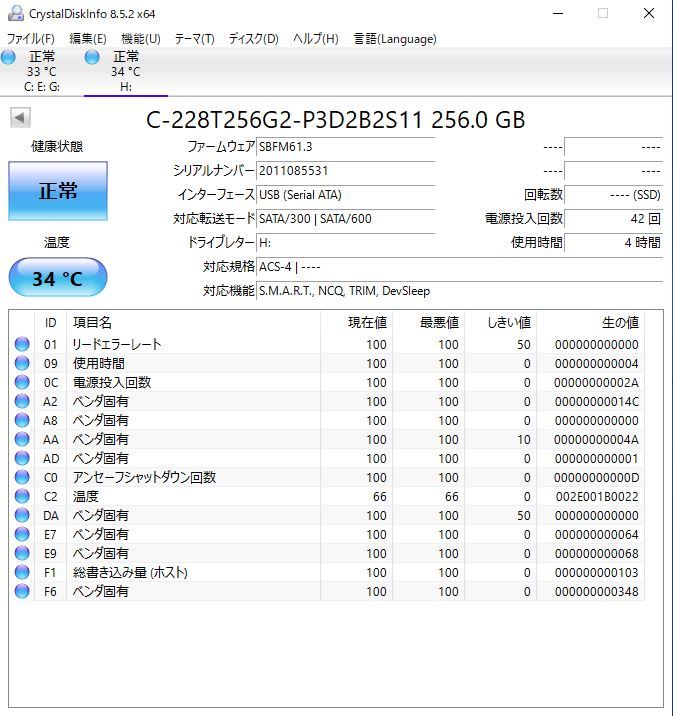Screen dimensions: 673x716
Task: Click the CrystalDiskInfo app icon in title bar
Action: pos(16,13)
